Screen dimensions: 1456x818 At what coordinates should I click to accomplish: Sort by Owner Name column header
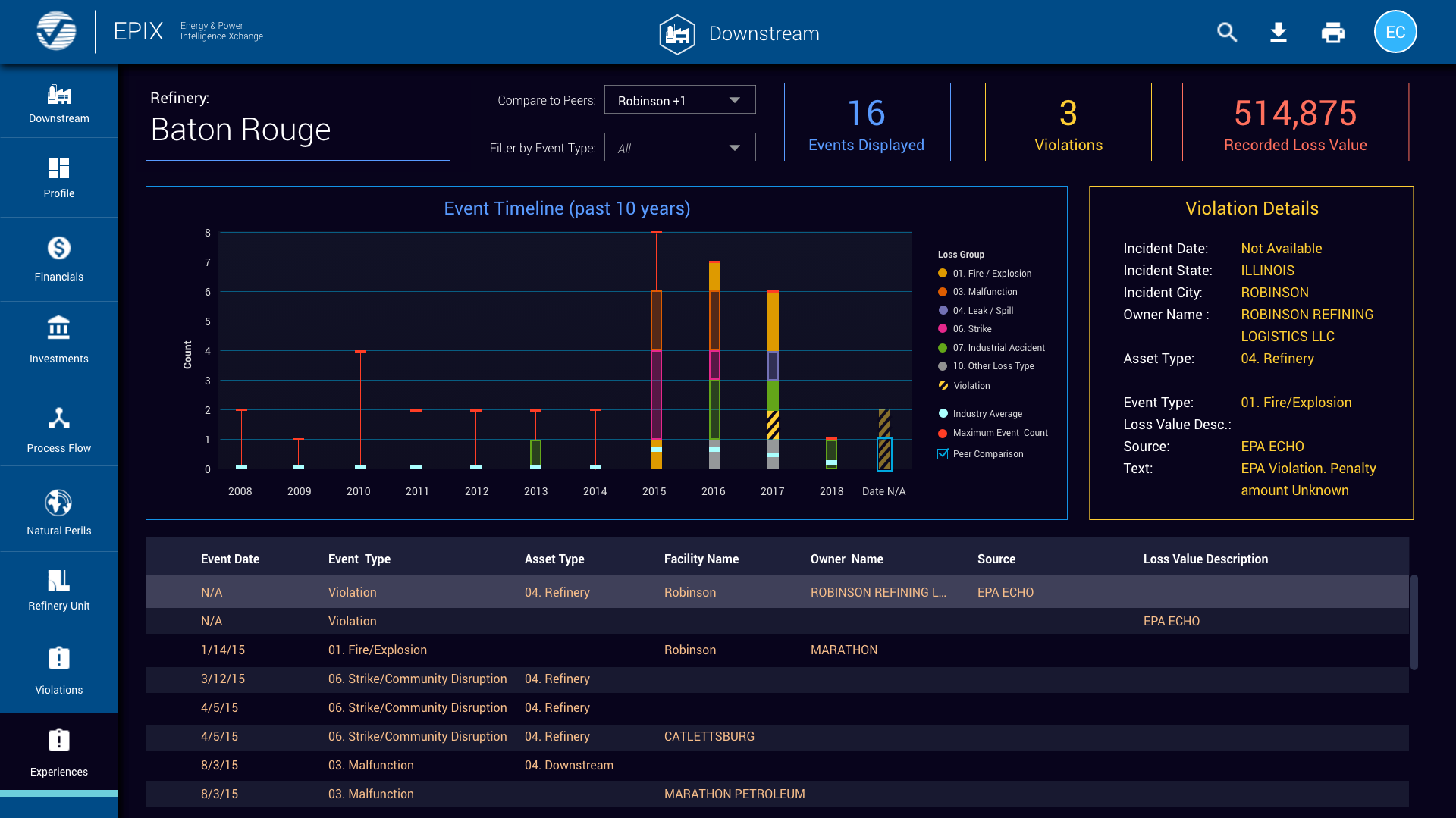(846, 559)
